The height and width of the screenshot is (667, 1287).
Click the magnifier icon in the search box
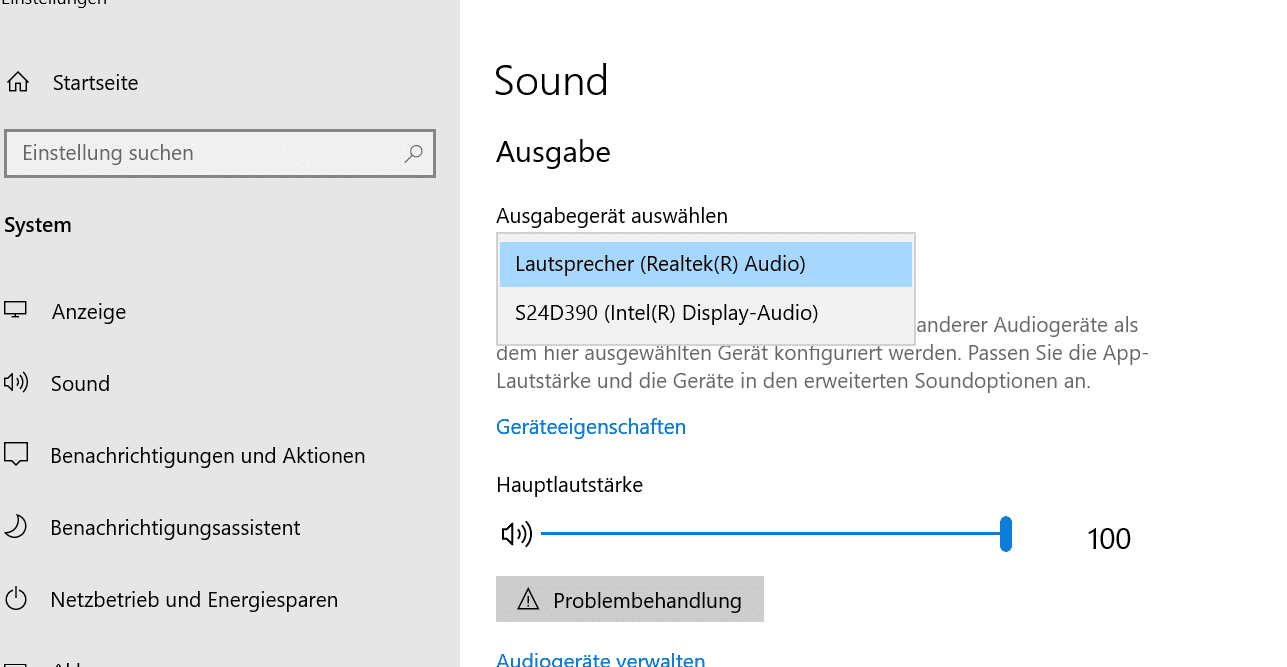coord(413,153)
